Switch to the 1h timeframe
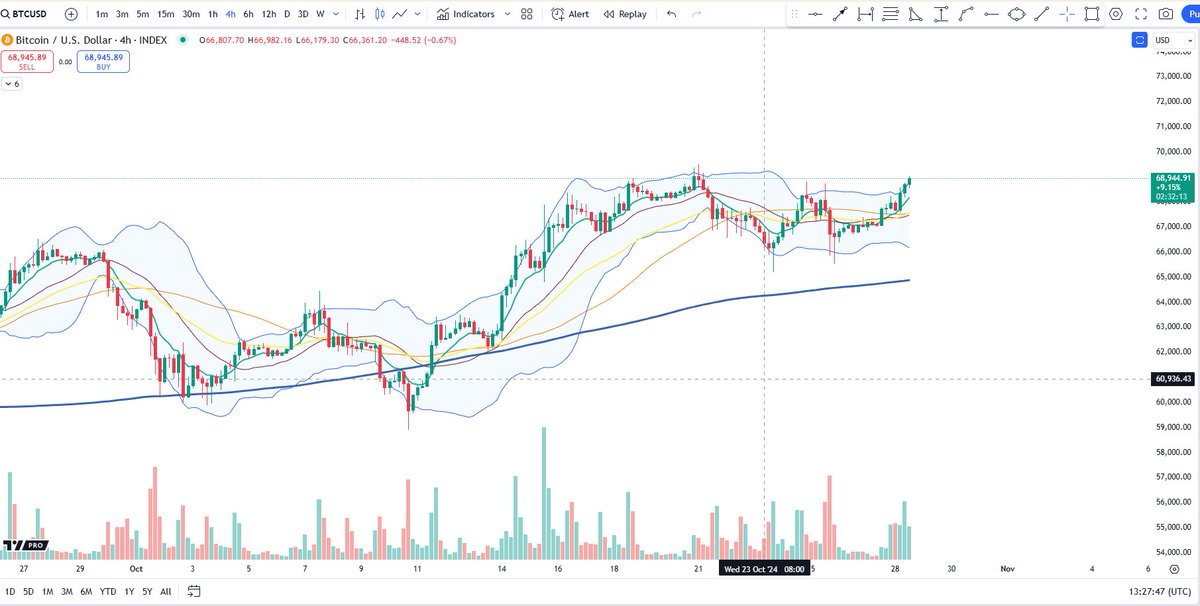The width and height of the screenshot is (1200, 606). [213, 15]
